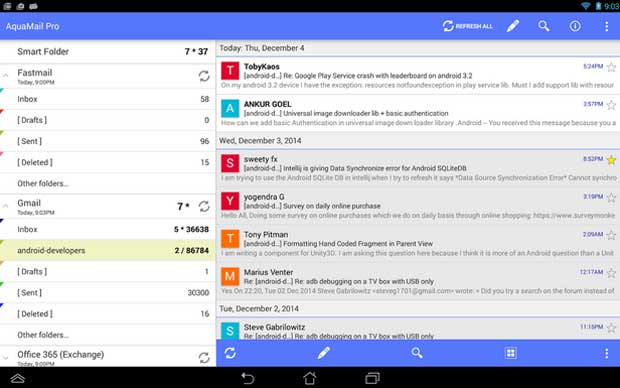
Task: Refresh folder using bottom bar icon
Action: click(x=230, y=353)
